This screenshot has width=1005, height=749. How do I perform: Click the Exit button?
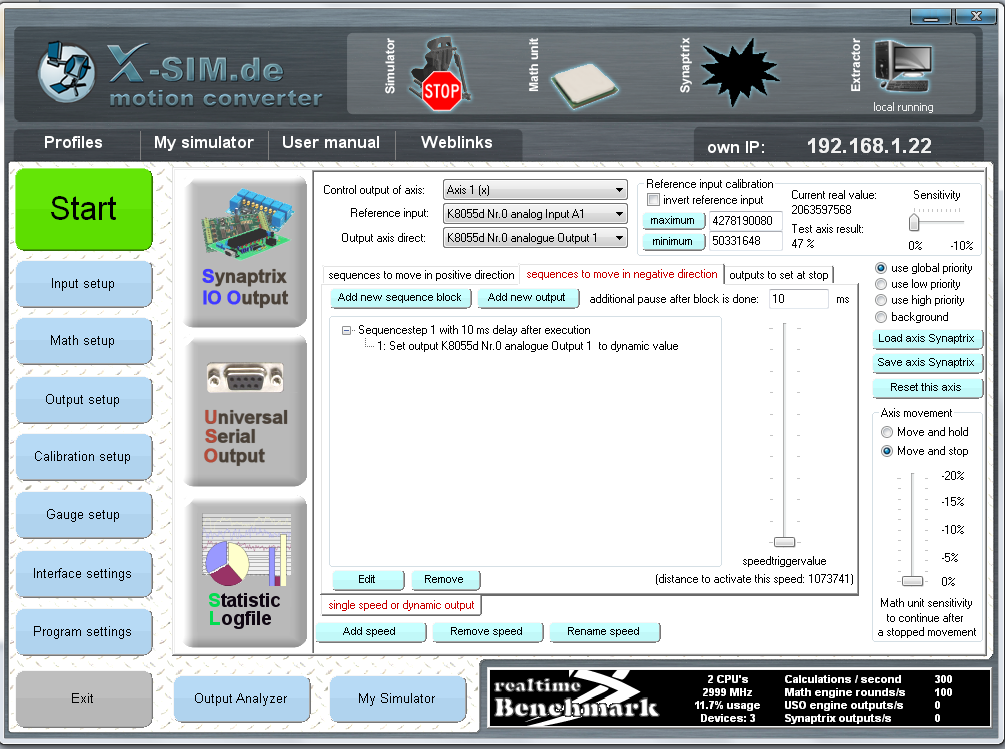83,698
